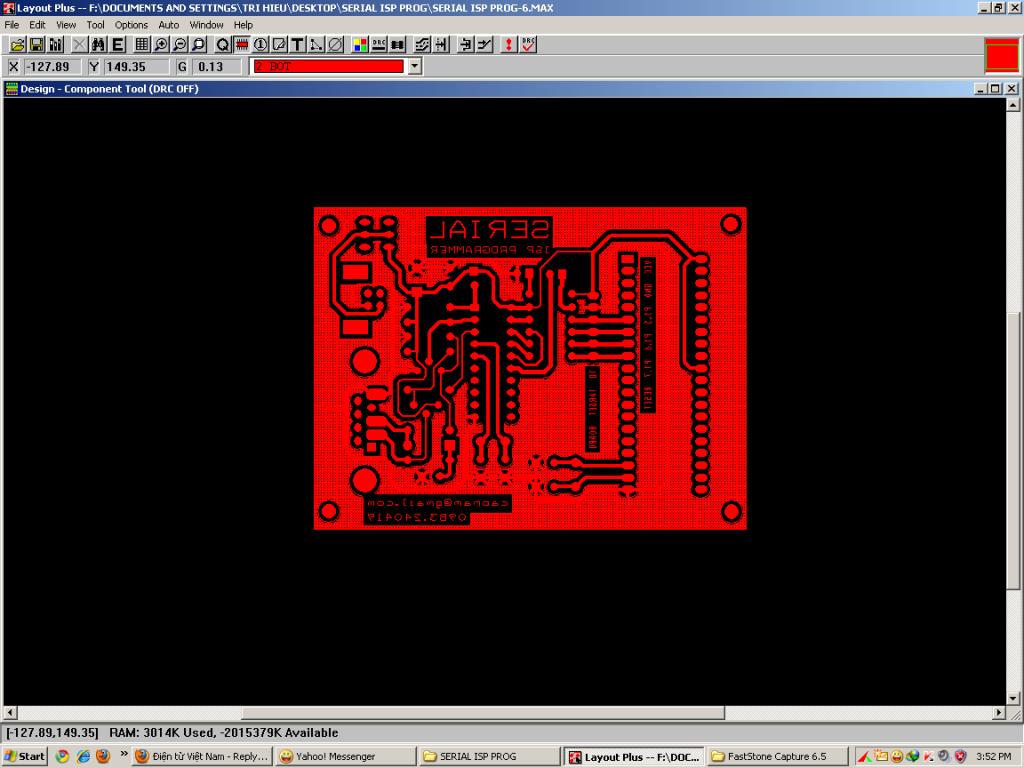Click the Y coordinate field 149.35
This screenshot has width=1024, height=768.
click(x=136, y=67)
